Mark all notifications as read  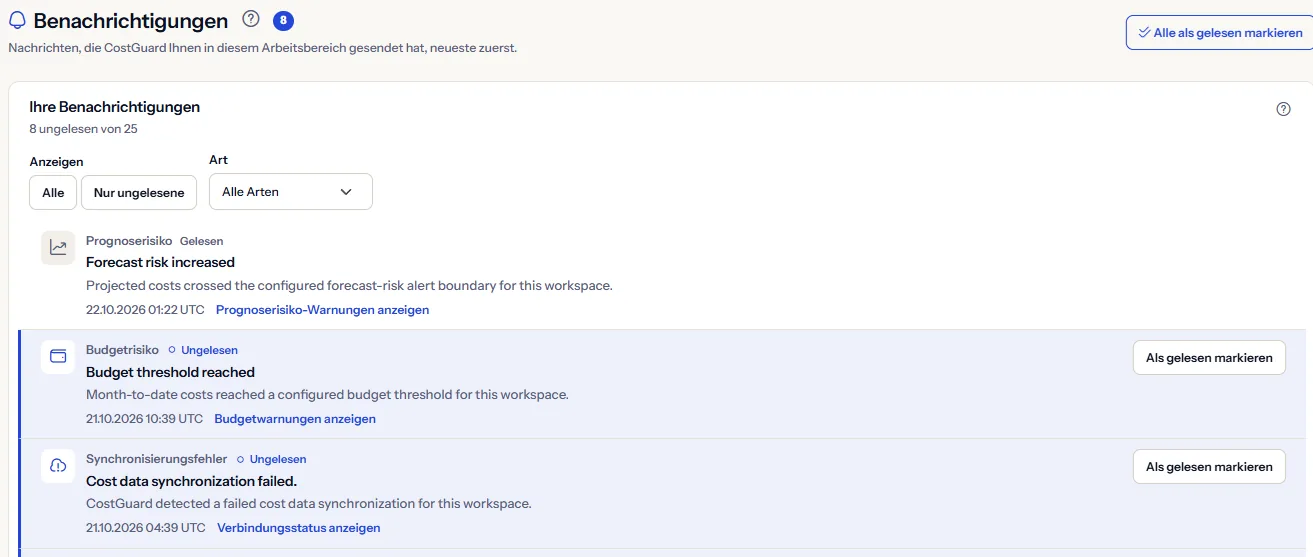coord(1219,33)
